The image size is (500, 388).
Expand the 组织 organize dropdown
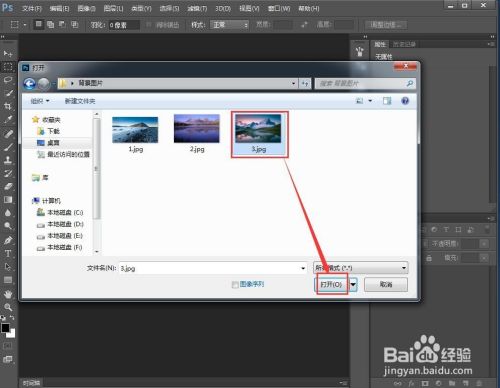40,101
